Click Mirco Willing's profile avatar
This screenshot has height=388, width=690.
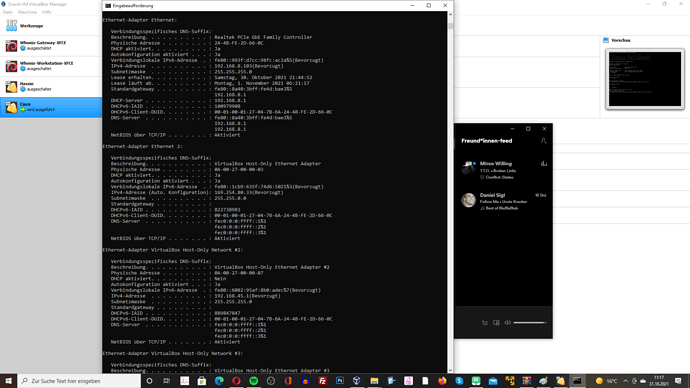(468, 168)
